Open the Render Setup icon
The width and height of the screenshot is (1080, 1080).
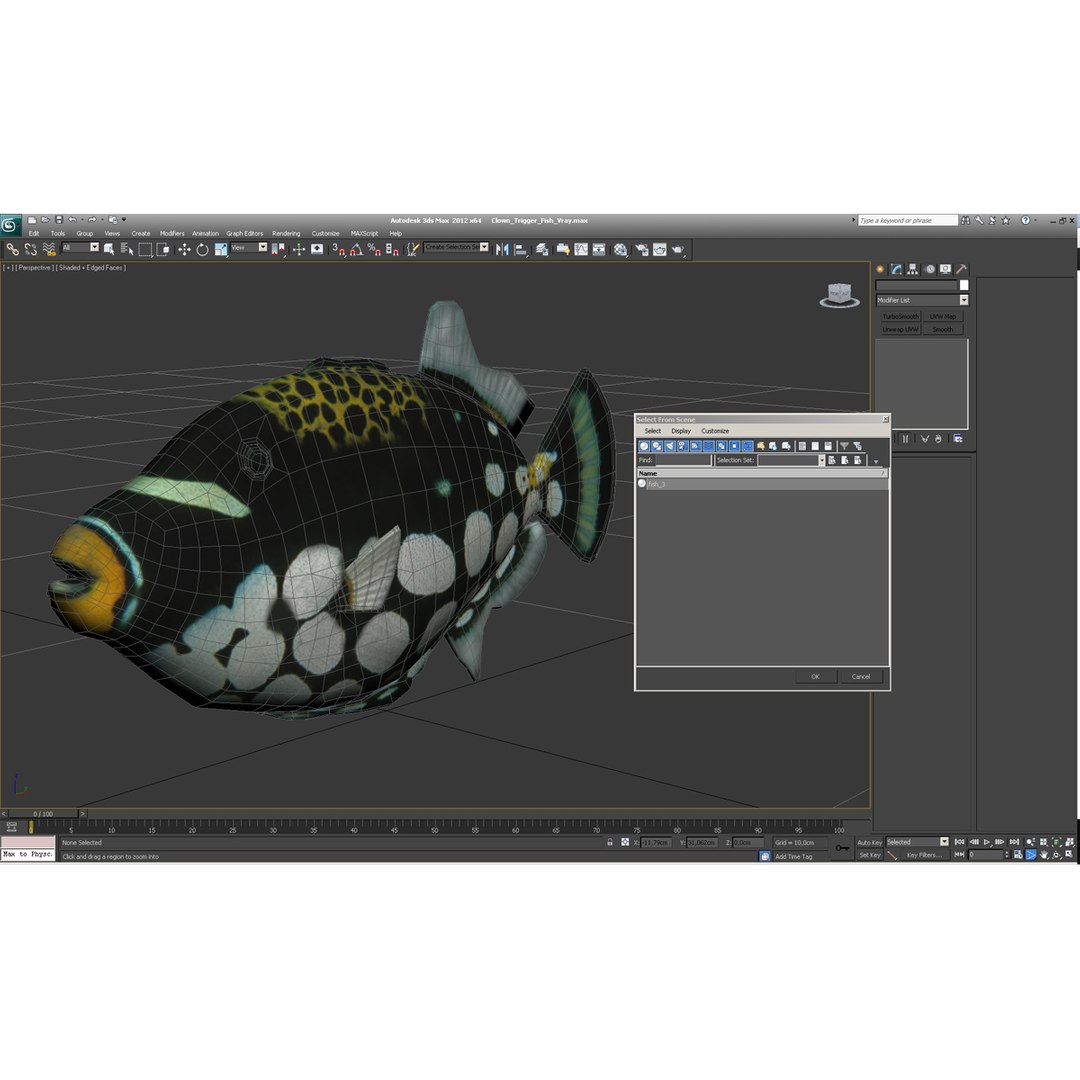(x=641, y=249)
